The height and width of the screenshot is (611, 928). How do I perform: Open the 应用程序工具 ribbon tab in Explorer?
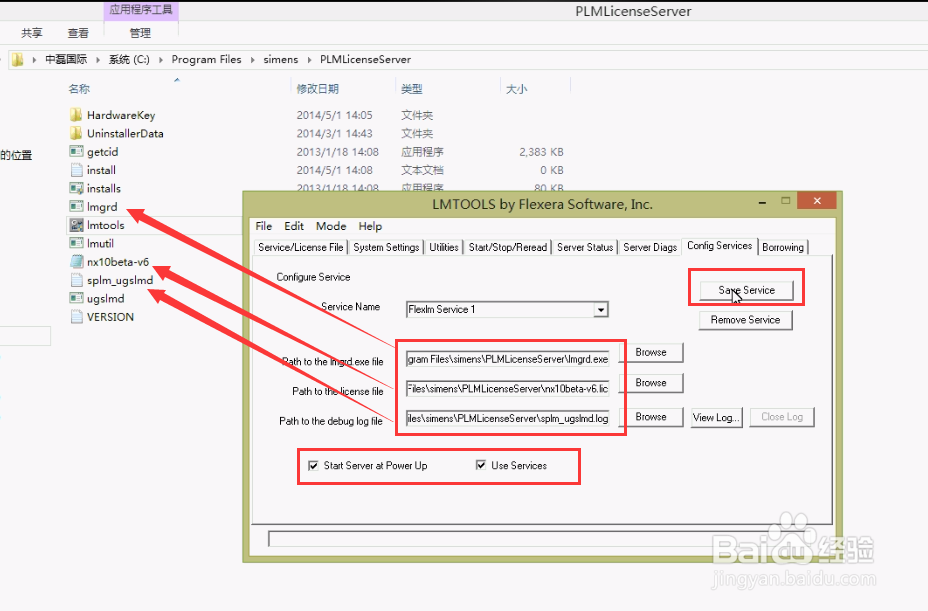[141, 9]
